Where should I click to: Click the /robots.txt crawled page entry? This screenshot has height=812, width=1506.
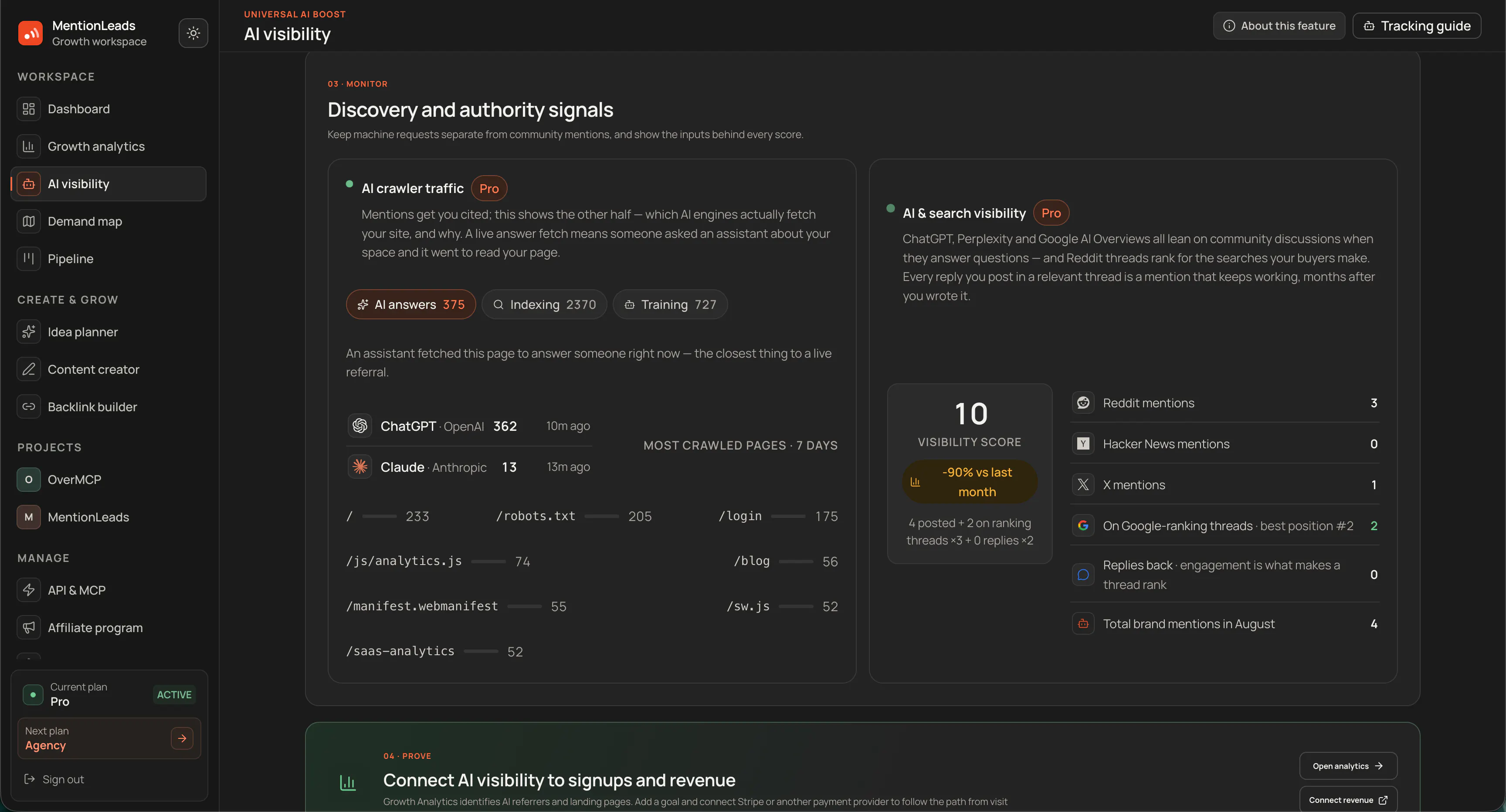[573, 516]
